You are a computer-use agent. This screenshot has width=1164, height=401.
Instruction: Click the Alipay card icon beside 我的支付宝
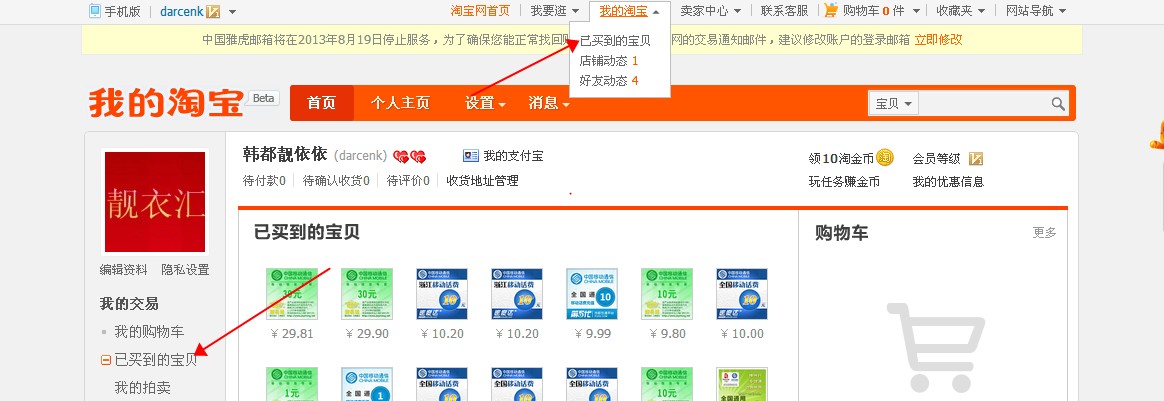(x=471, y=156)
